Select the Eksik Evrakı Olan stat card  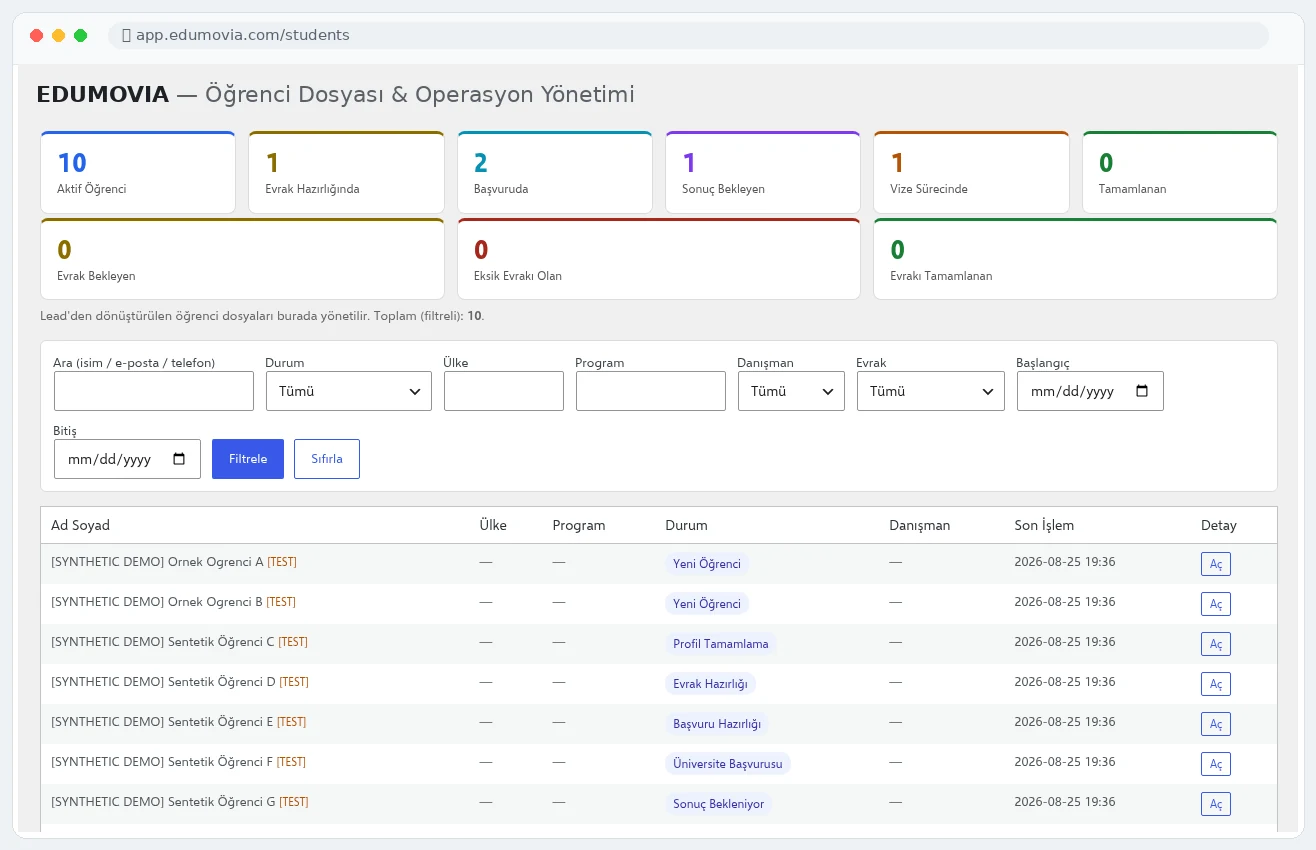659,259
